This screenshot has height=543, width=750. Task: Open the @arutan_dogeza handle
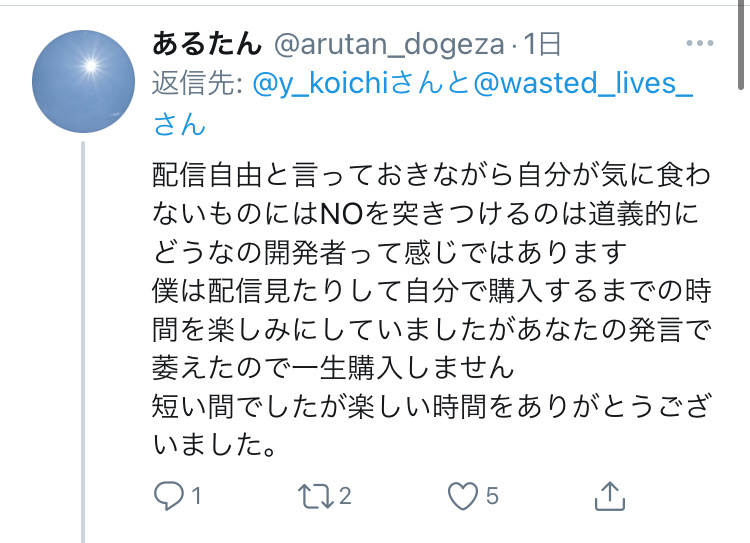[389, 44]
